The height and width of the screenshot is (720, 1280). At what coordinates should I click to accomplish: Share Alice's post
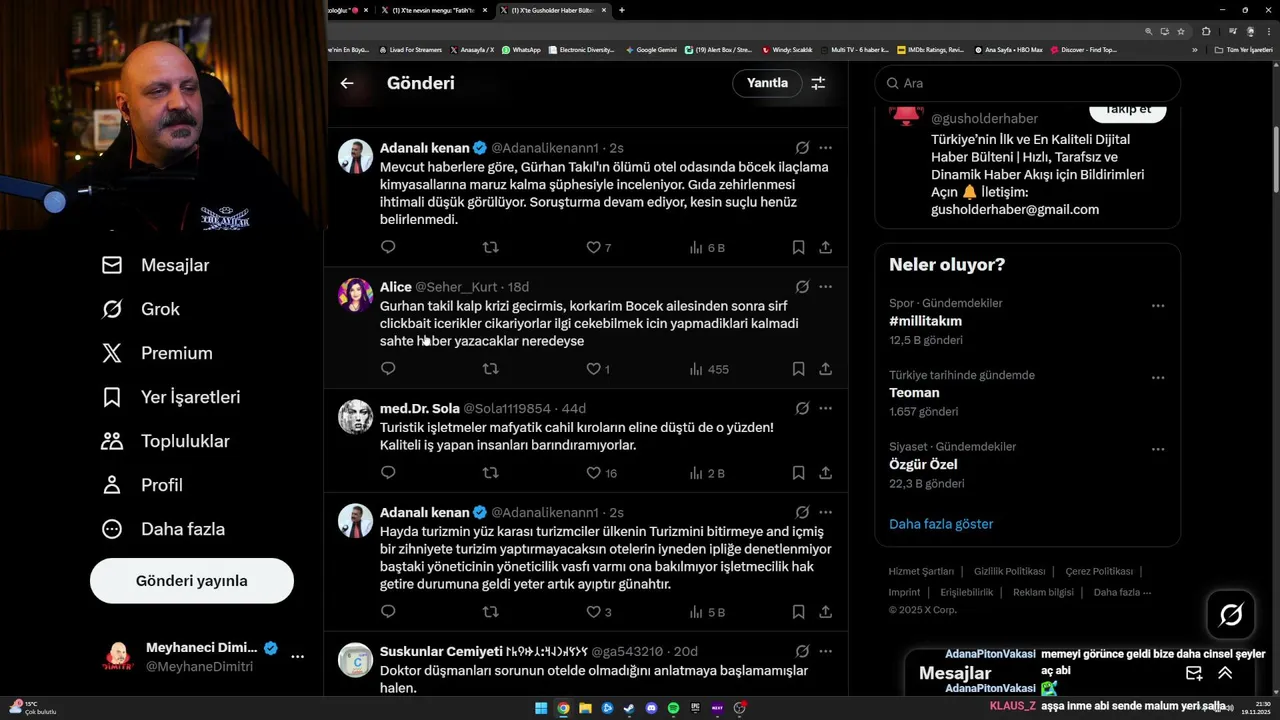(826, 369)
